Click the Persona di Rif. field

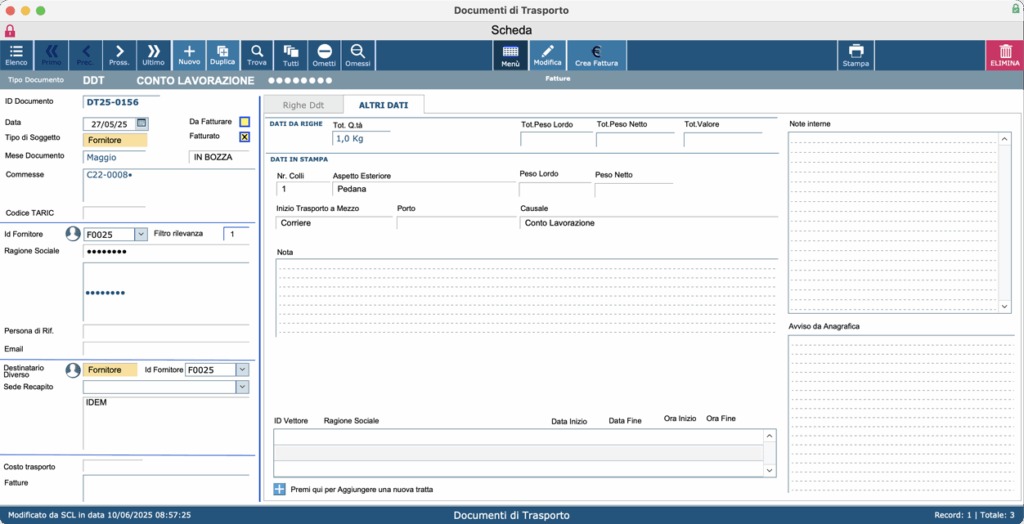[x=167, y=331]
